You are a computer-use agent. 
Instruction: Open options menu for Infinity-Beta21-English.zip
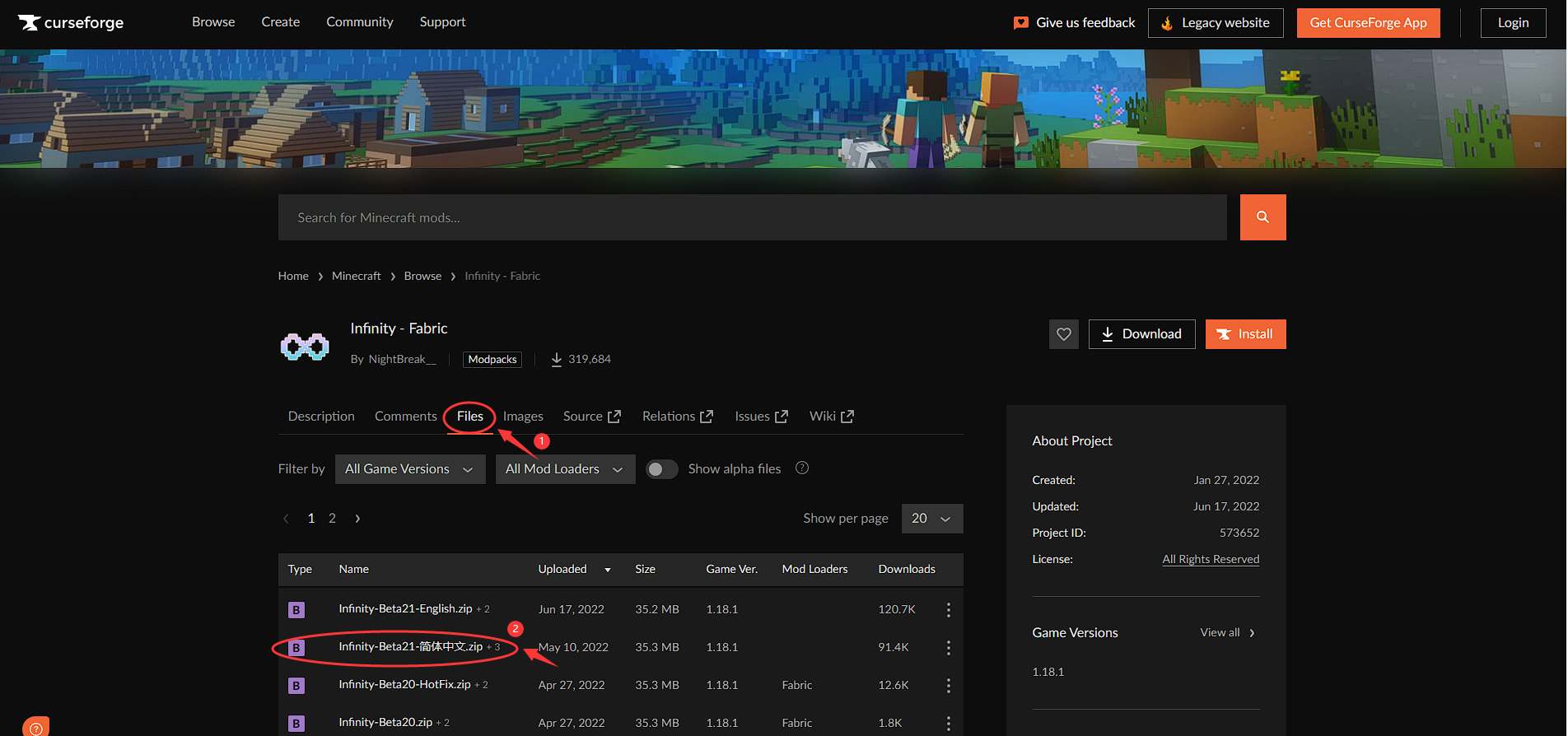(948, 609)
